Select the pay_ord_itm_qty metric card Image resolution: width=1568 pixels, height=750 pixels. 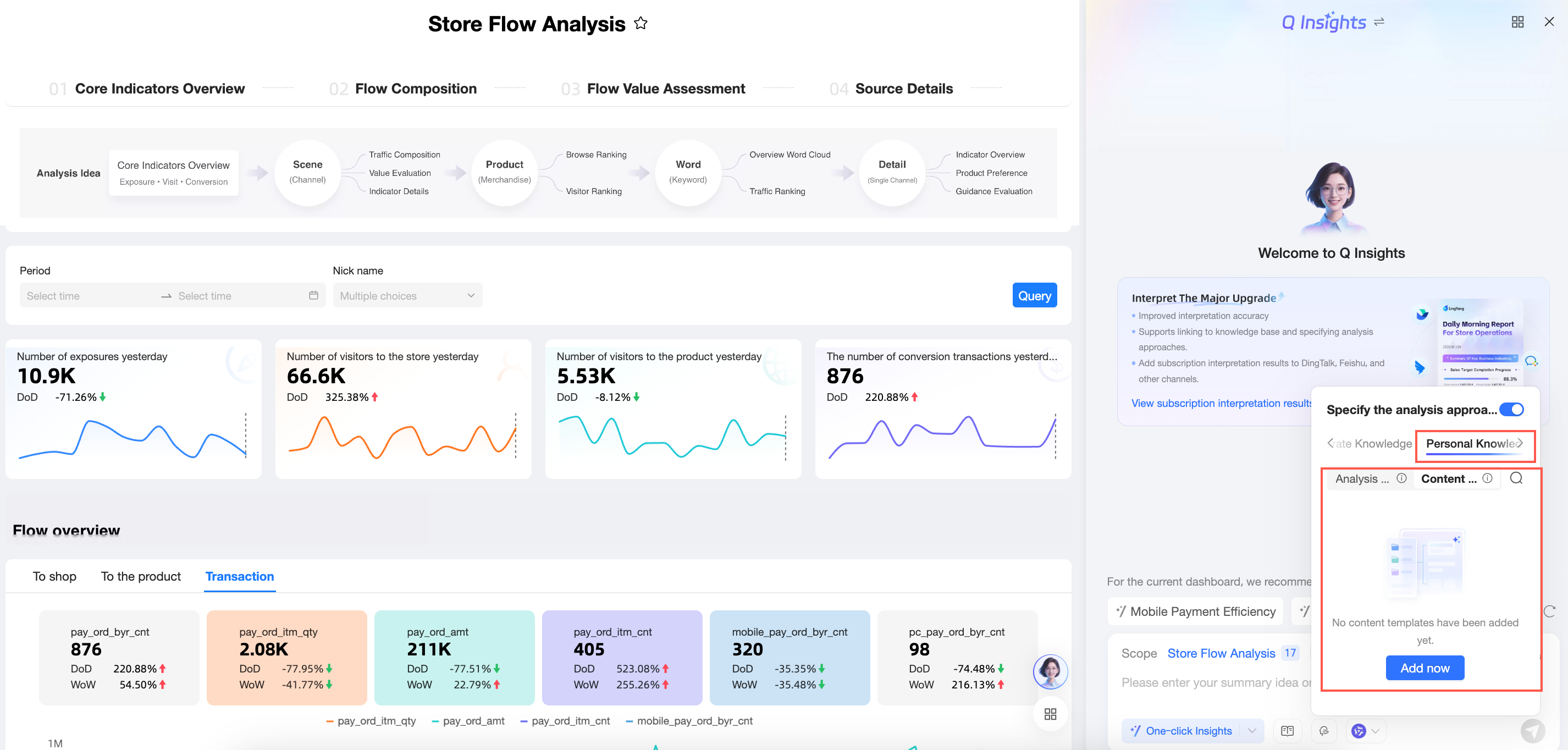click(286, 658)
